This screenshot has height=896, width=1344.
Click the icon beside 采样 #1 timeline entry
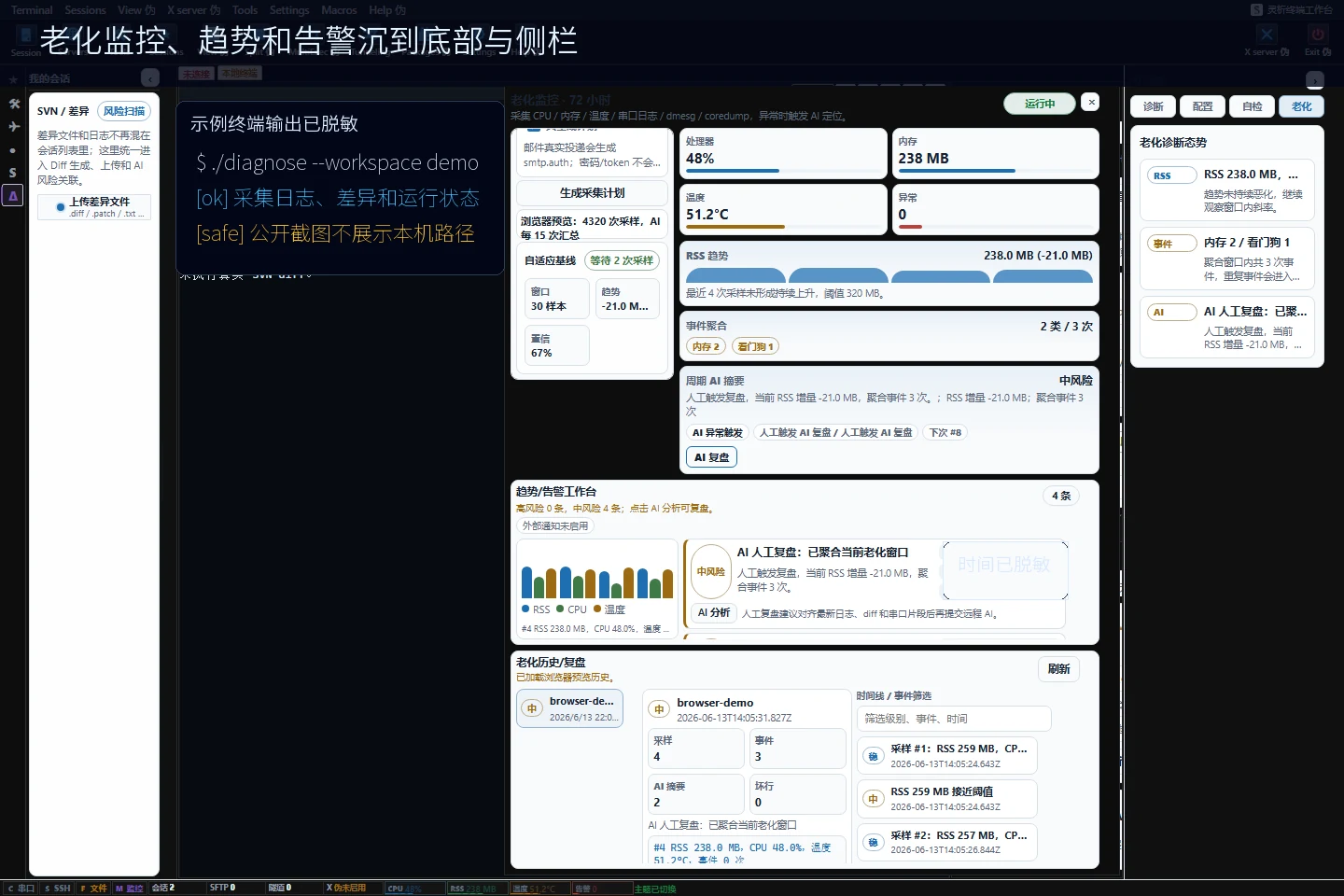click(873, 756)
